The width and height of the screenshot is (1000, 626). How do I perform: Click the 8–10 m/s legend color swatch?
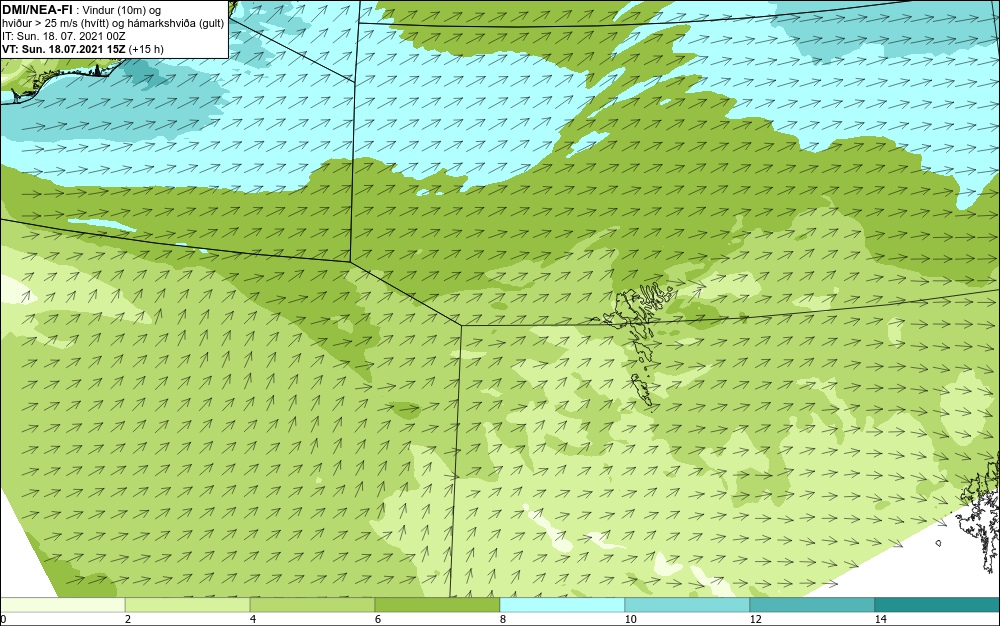(562, 605)
